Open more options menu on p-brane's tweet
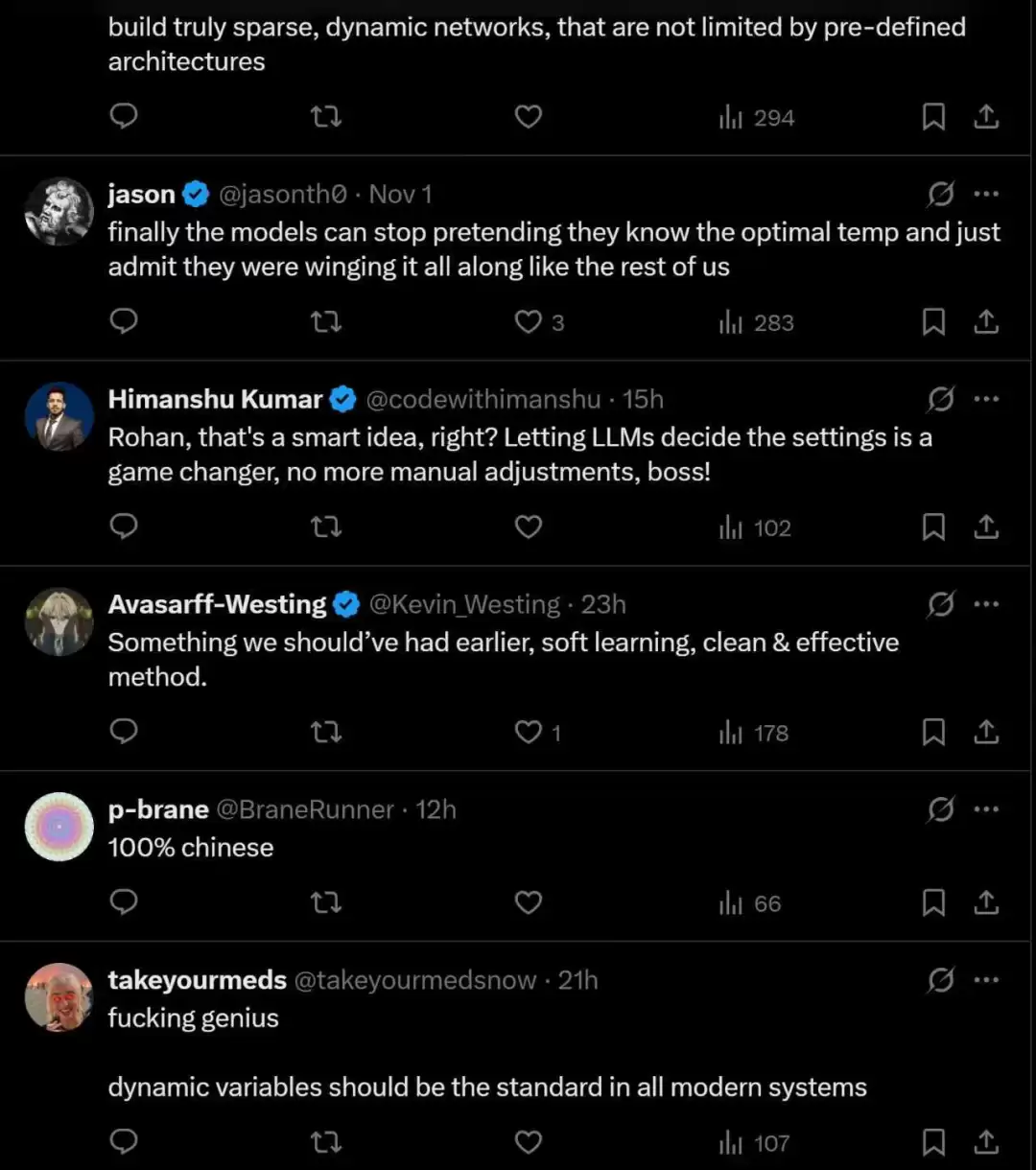Screen dimensions: 1036x1170 pos(986,810)
